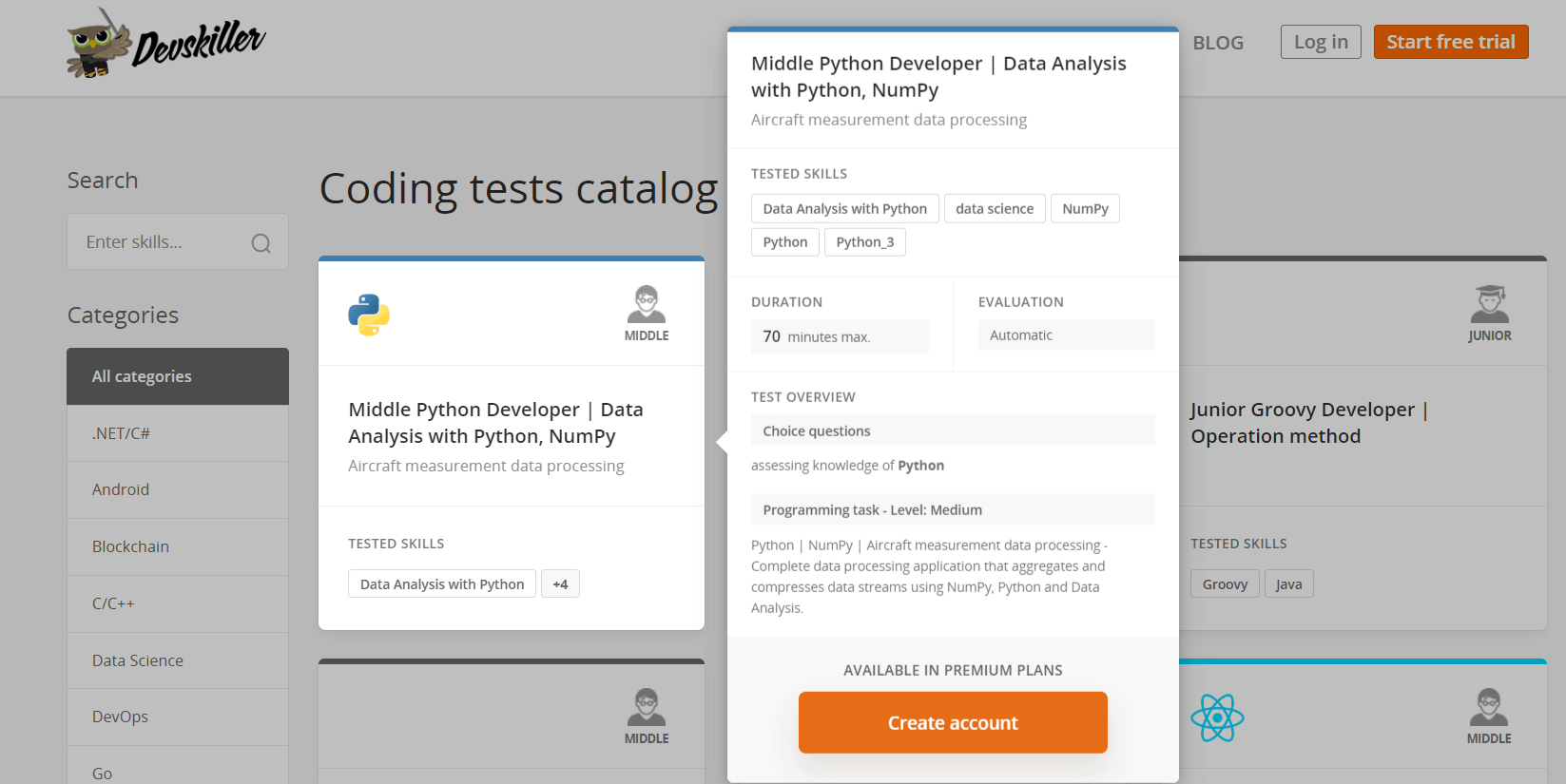Click the Automatic evaluation value
This screenshot has width=1566, height=784.
(x=1067, y=335)
